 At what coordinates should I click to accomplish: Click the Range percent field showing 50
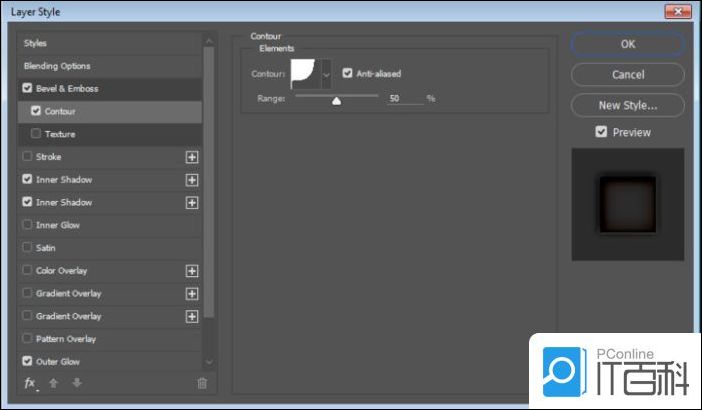(405, 98)
